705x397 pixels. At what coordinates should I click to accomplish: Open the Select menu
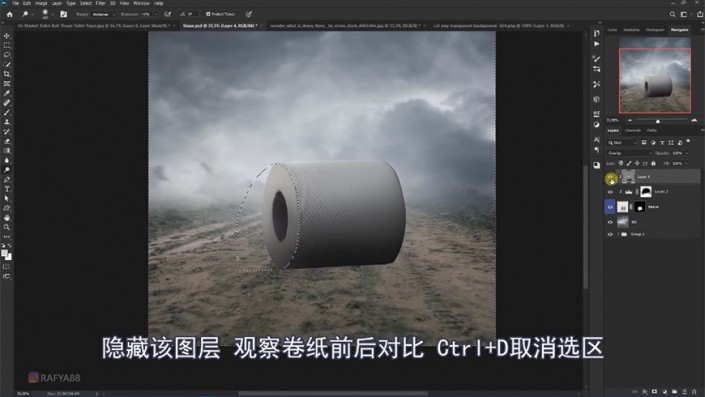[x=85, y=3]
